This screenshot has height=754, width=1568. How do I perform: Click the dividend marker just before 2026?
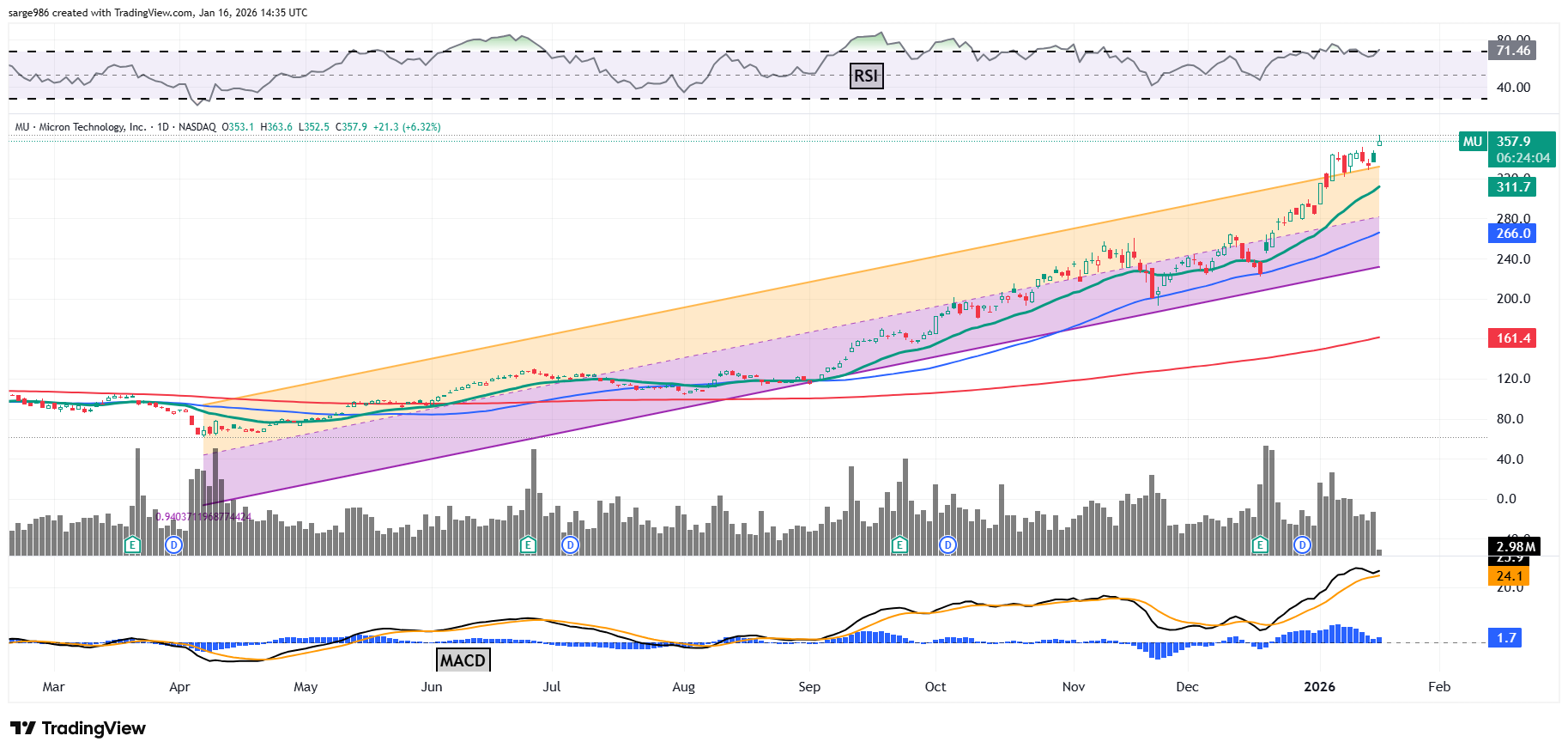[x=1303, y=544]
